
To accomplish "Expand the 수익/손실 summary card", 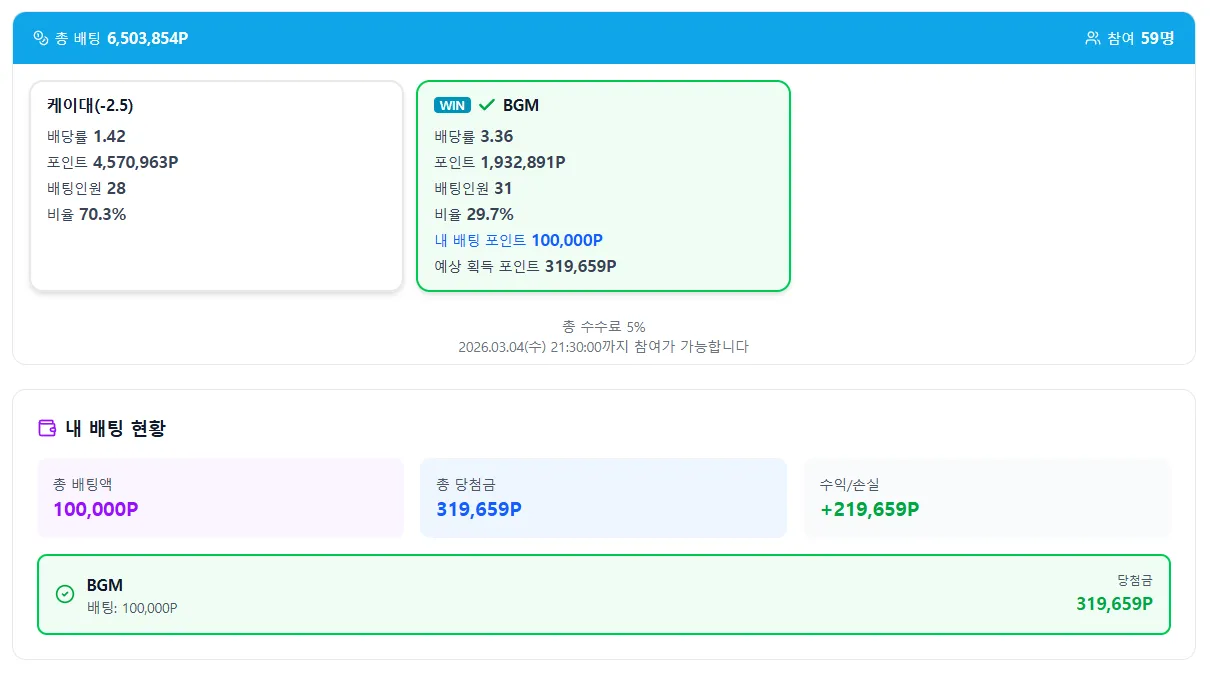I will [x=987, y=497].
